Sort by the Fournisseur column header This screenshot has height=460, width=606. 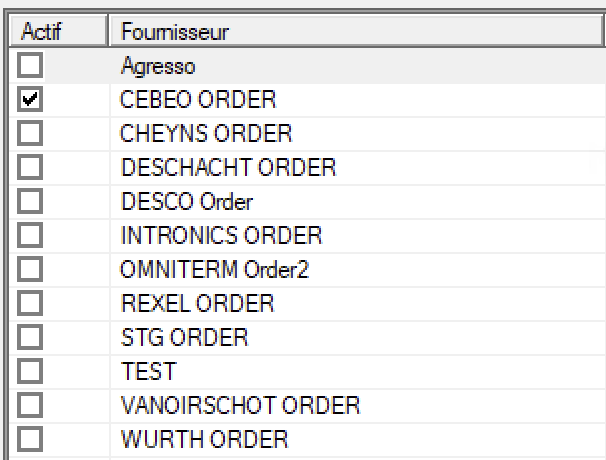(356, 31)
